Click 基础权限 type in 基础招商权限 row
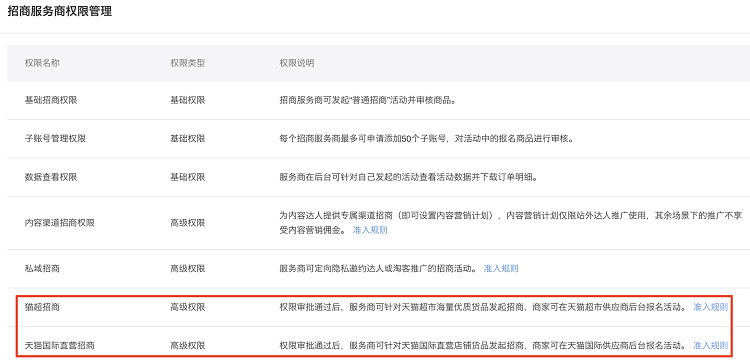750x361 pixels. click(188, 100)
